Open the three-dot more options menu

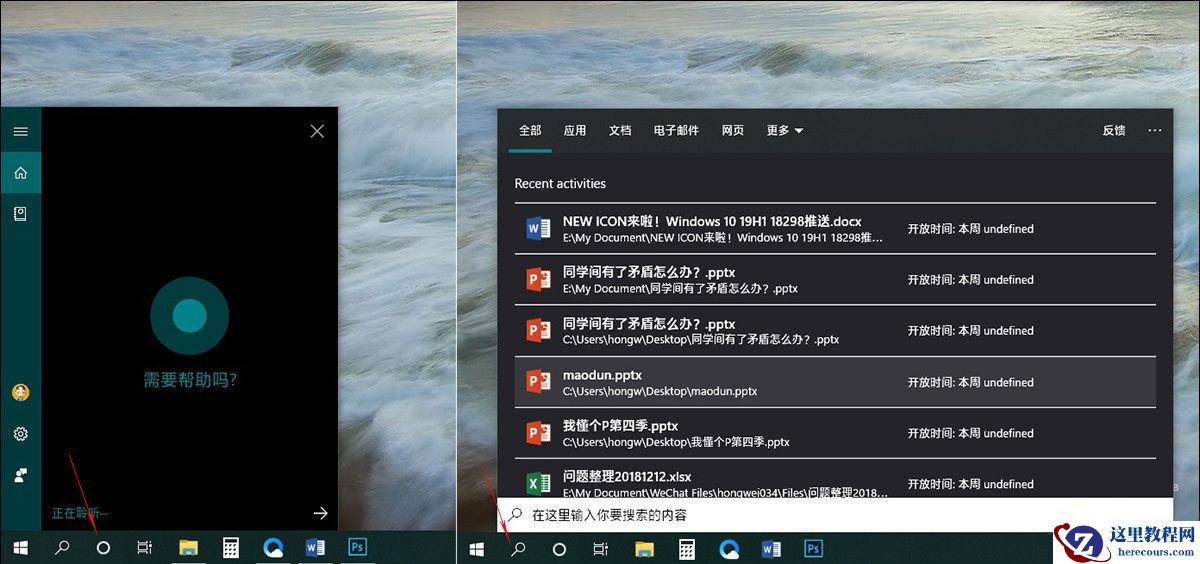[1155, 131]
